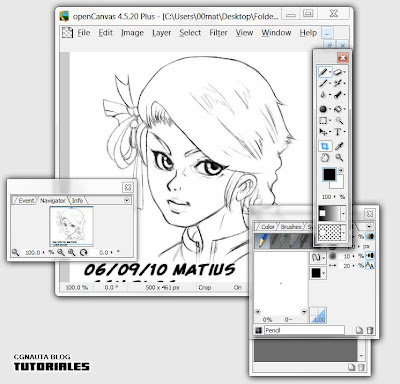Select the Blur water-drop tool

323,95
